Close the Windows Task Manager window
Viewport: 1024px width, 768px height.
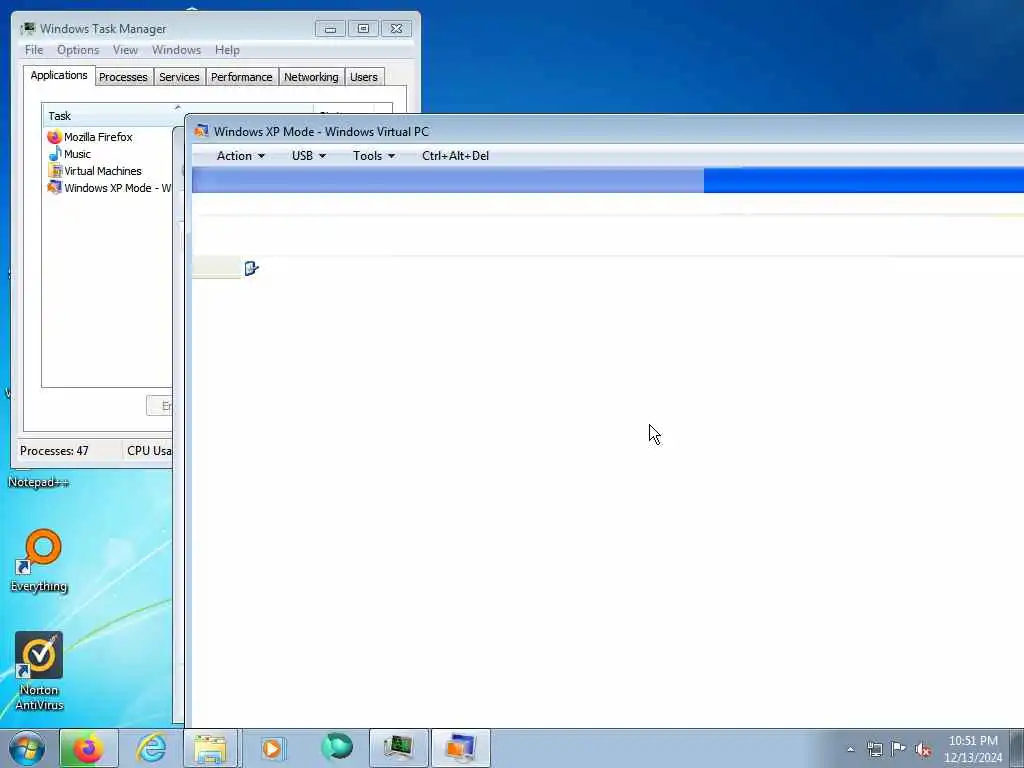coord(396,29)
